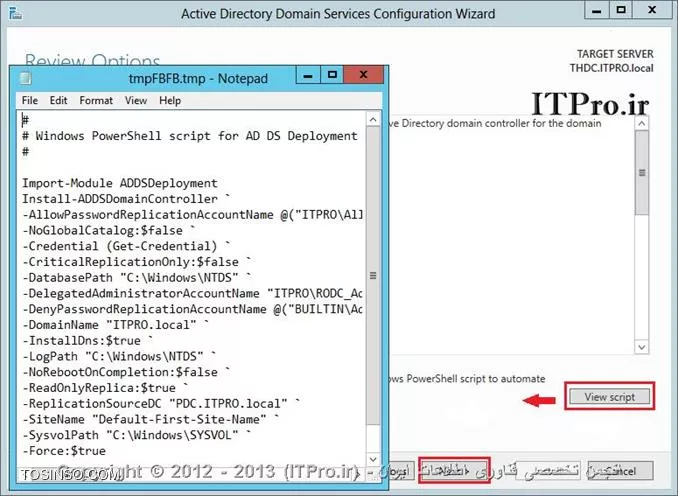Viewport: 678px width, 496px height.
Task: Click the line 'Install-ADDSDomainController'
Action: pos(126,199)
